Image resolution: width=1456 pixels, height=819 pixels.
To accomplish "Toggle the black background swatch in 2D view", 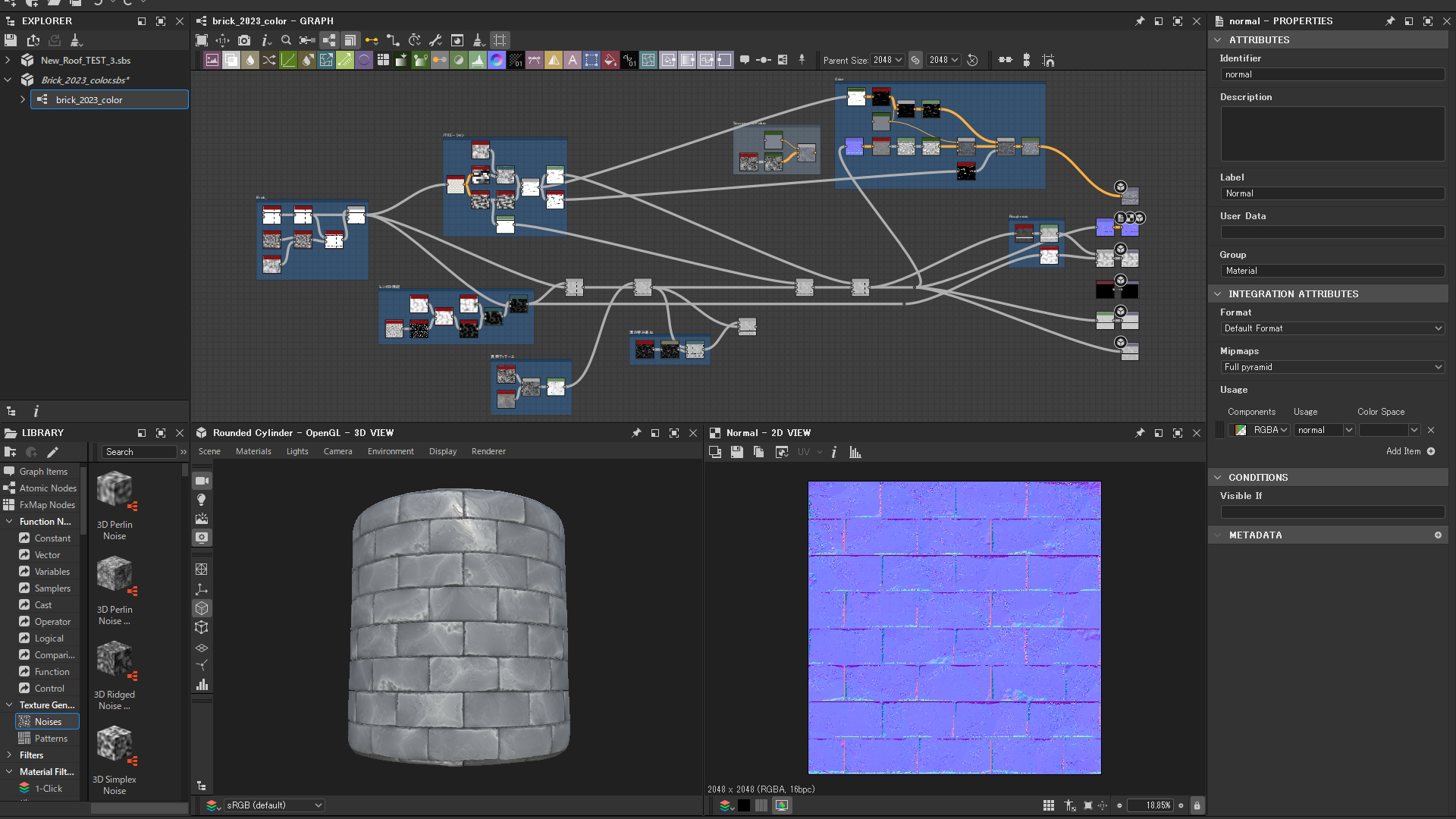I will (744, 805).
